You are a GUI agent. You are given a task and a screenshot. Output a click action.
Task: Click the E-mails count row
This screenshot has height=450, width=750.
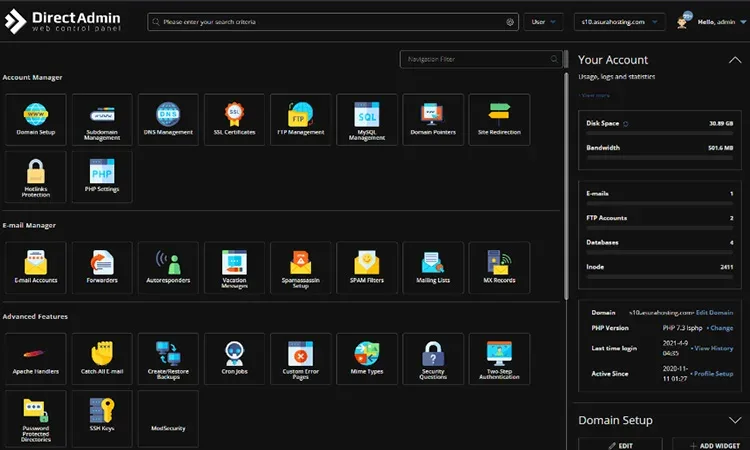click(x=660, y=194)
